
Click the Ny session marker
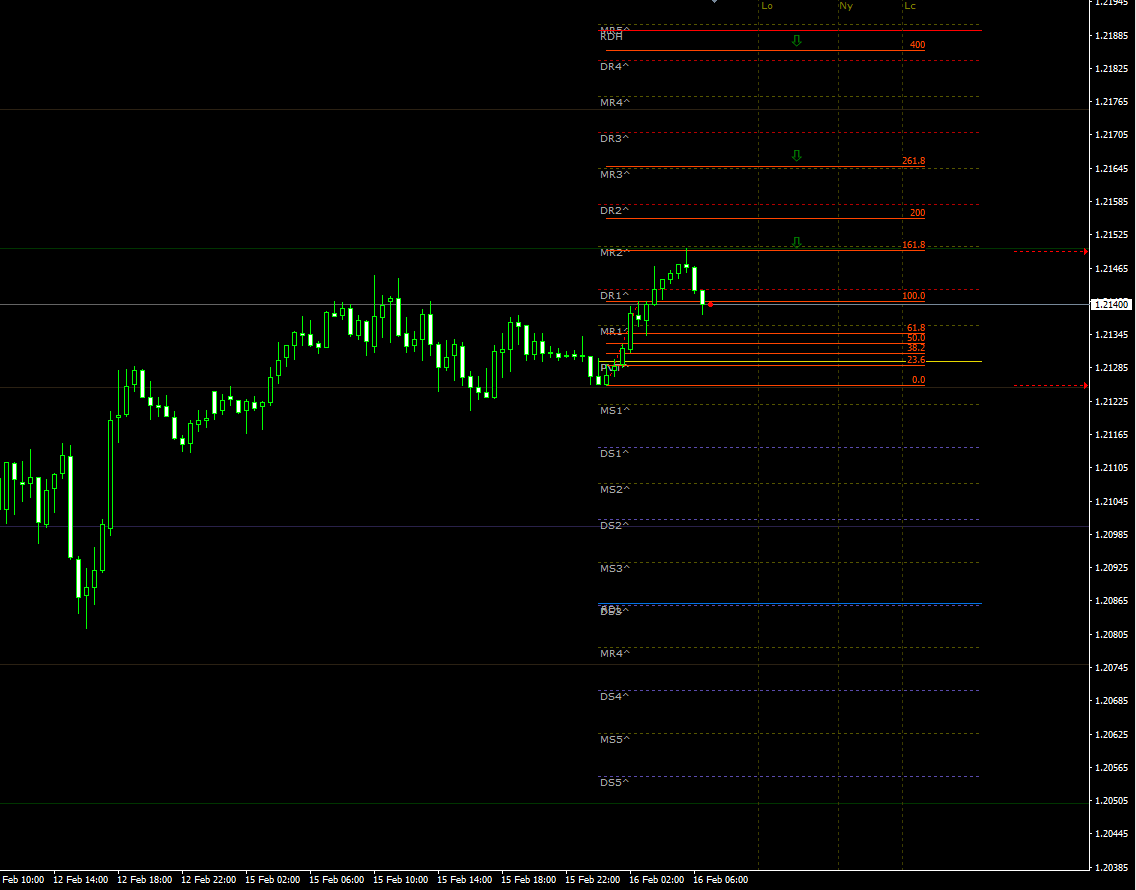pyautogui.click(x=845, y=6)
